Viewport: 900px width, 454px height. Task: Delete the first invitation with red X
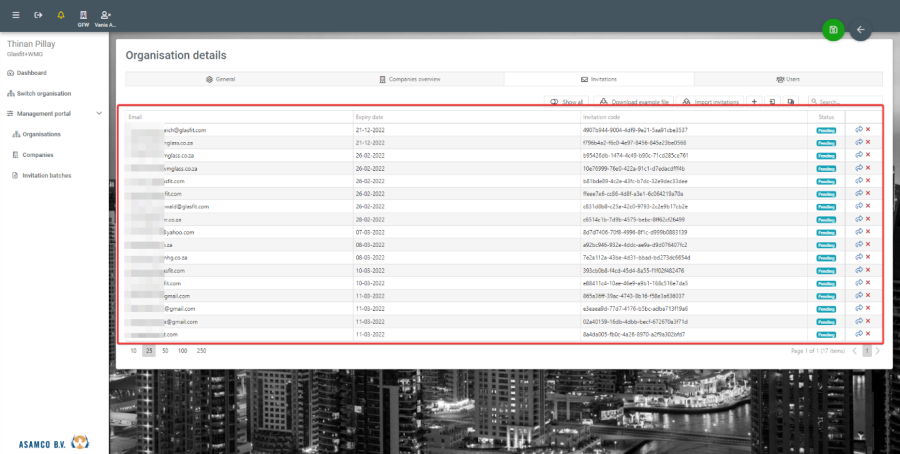(868, 130)
